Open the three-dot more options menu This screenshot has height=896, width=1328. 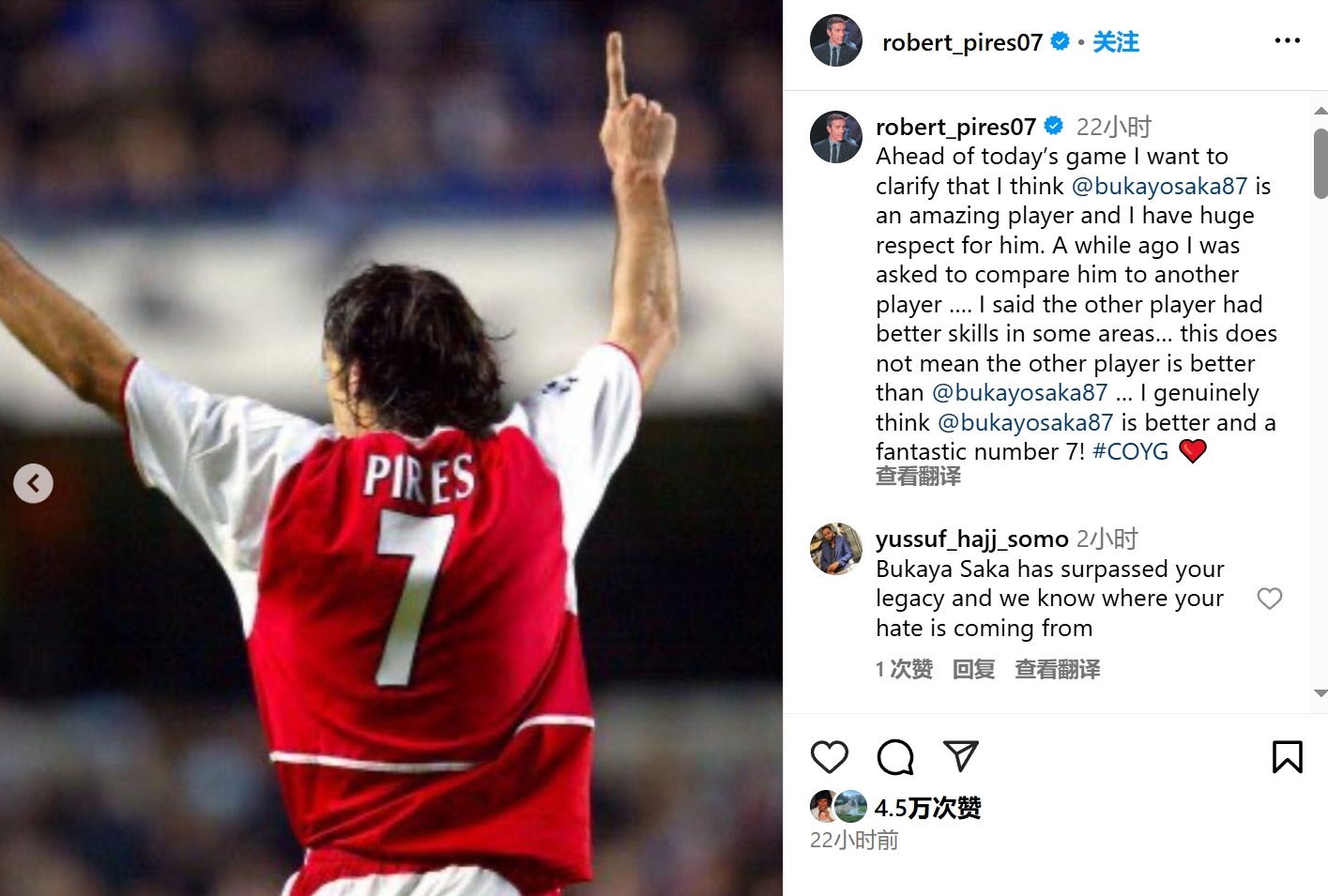click(x=1287, y=41)
